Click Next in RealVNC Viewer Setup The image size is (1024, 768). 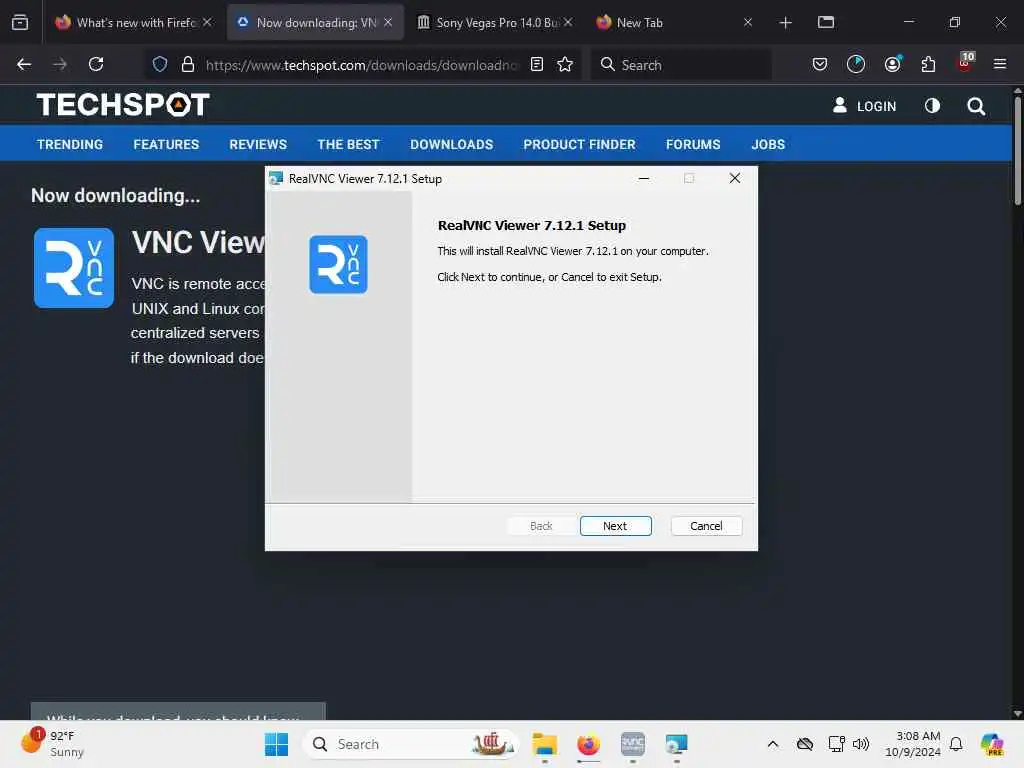[615, 526]
